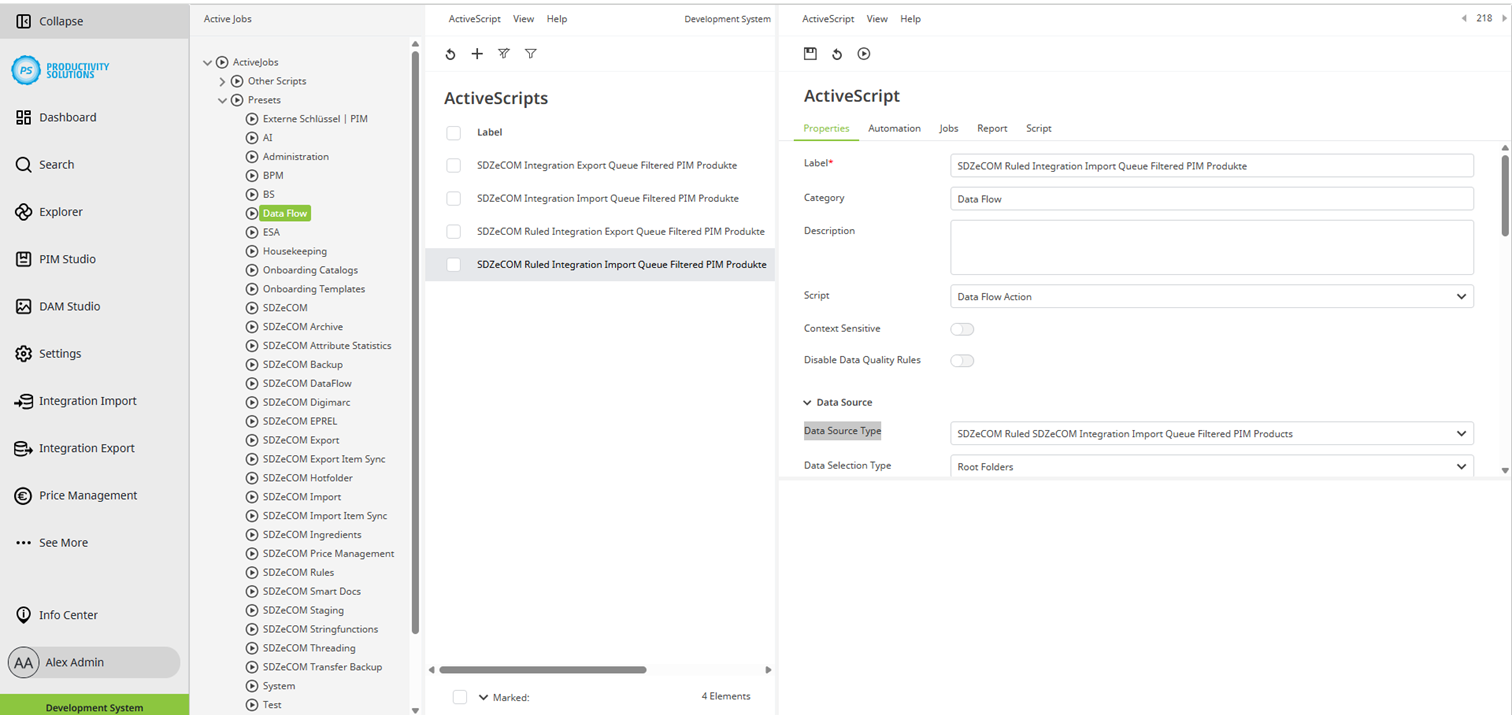Add a new ActiveScript with the plus icon
The image size is (1512, 715).
tap(477, 53)
